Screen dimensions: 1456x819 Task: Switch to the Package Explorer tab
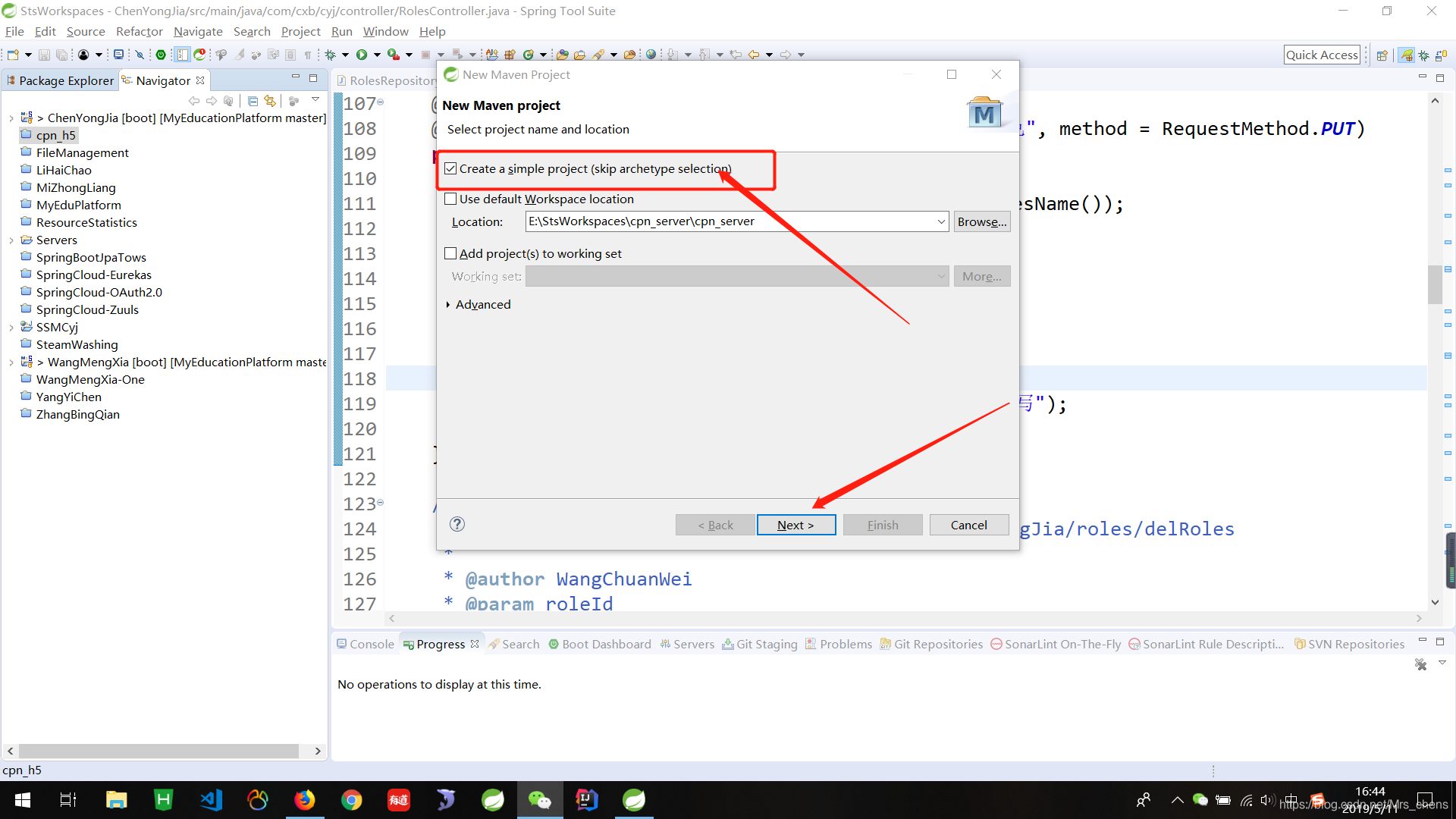[61, 80]
